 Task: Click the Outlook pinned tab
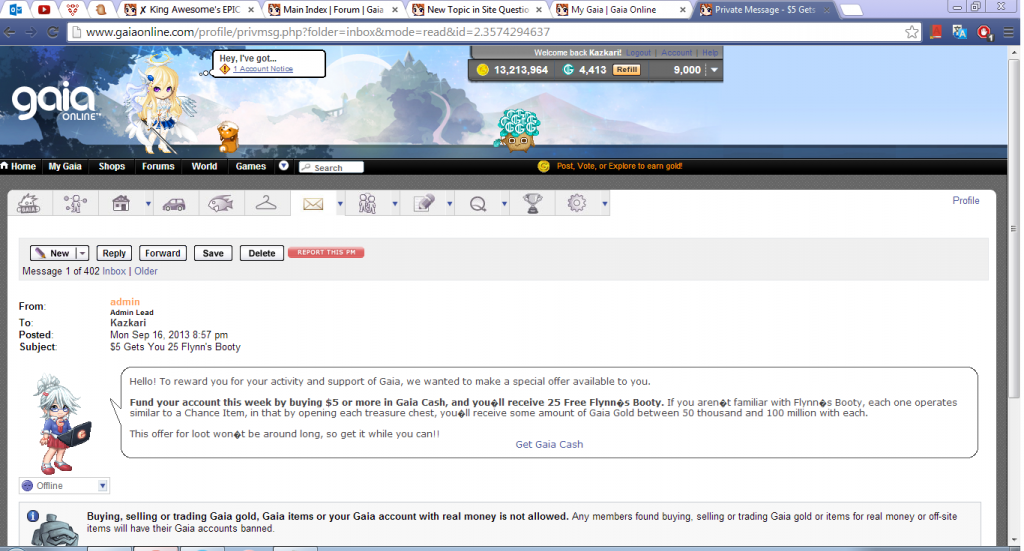16,10
